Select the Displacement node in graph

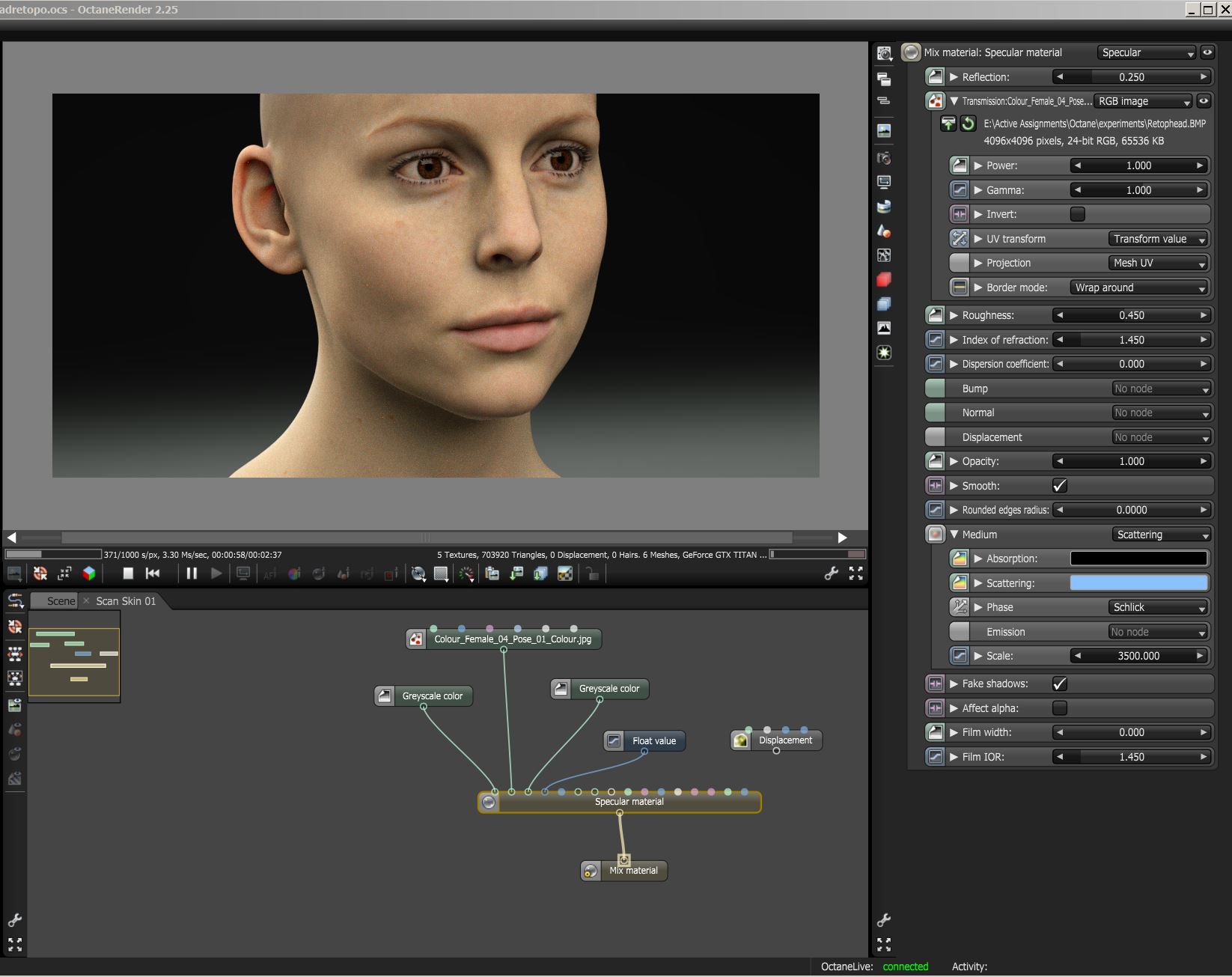click(x=784, y=740)
